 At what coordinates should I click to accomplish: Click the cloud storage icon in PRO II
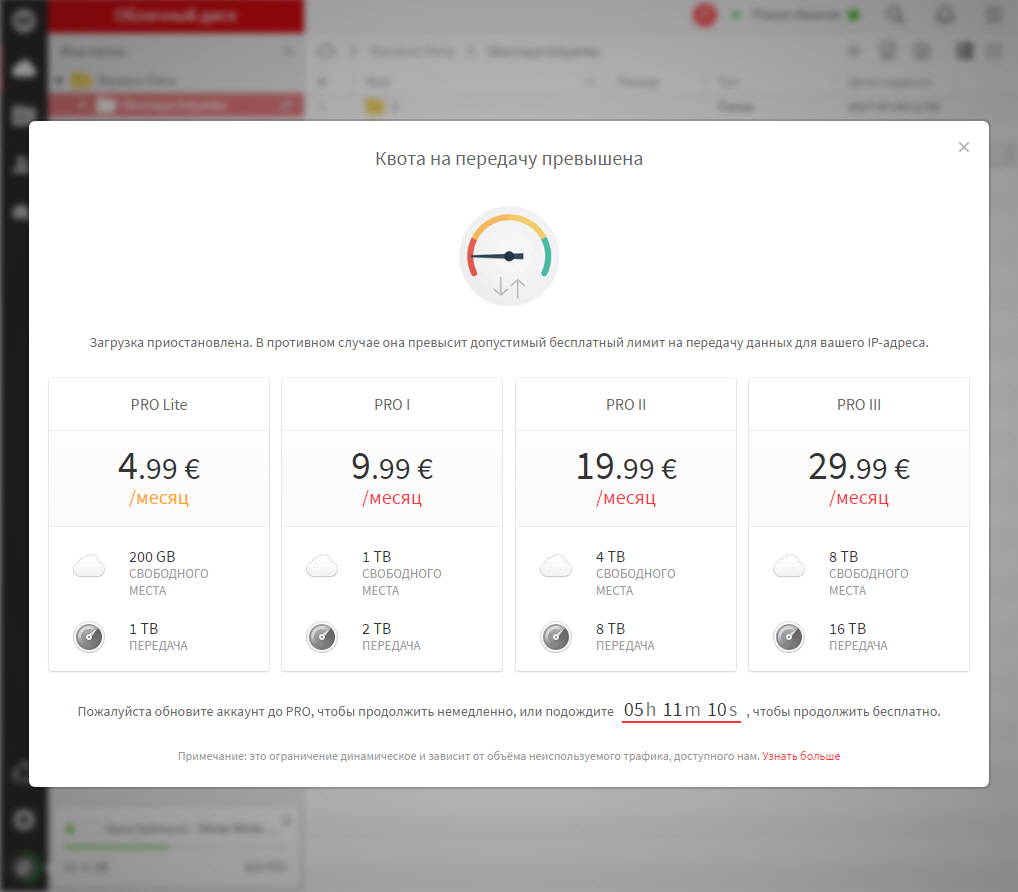[x=556, y=566]
